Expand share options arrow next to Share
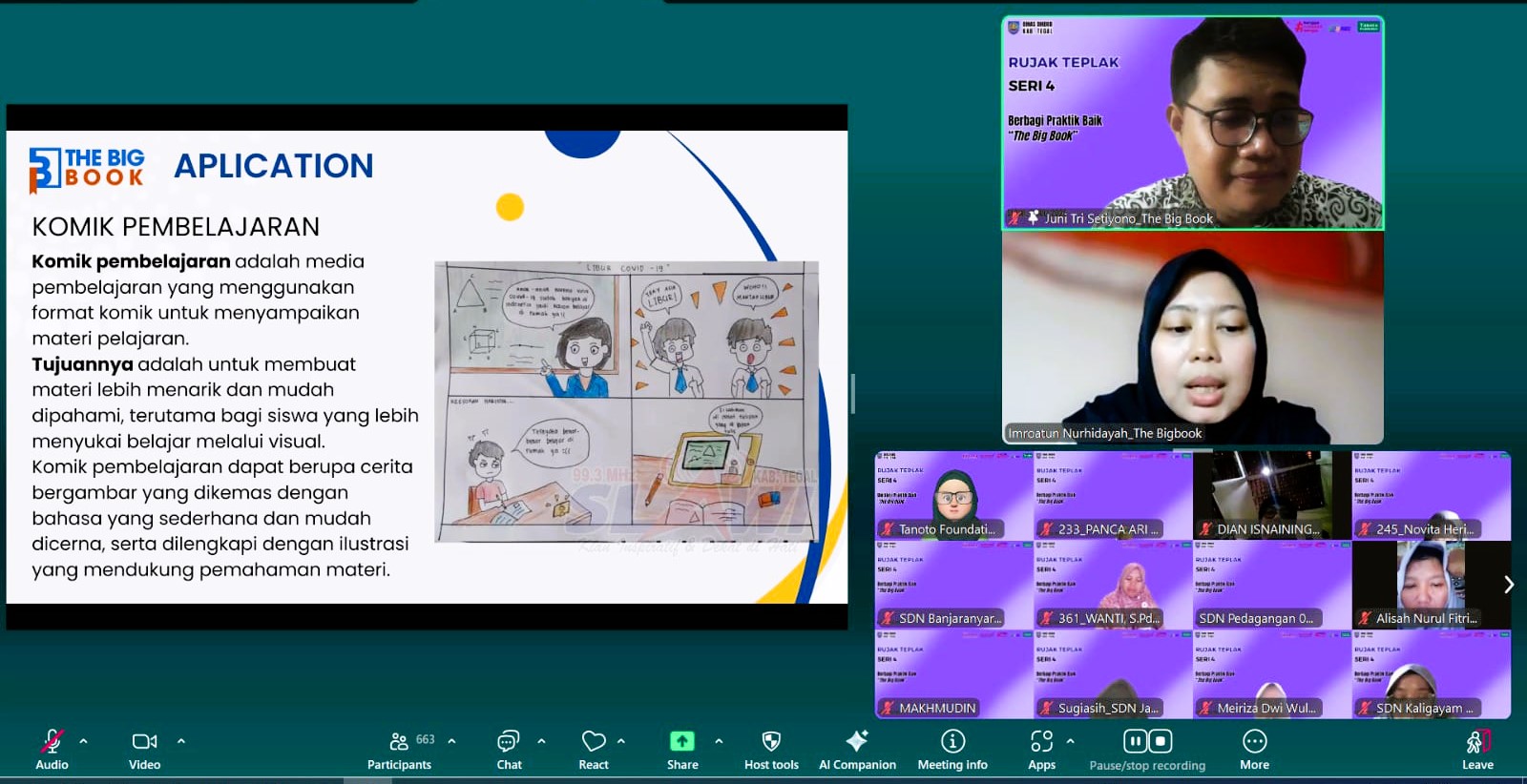This screenshot has height=784, width=1527. tap(719, 741)
